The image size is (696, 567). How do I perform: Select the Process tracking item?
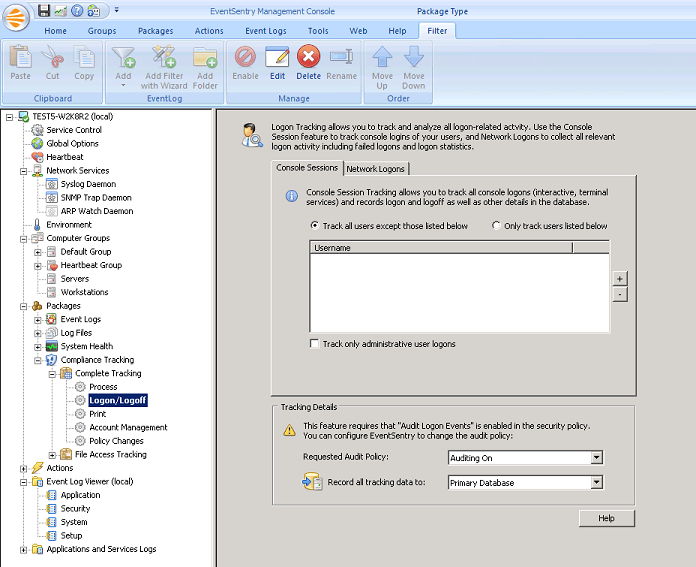[103, 387]
